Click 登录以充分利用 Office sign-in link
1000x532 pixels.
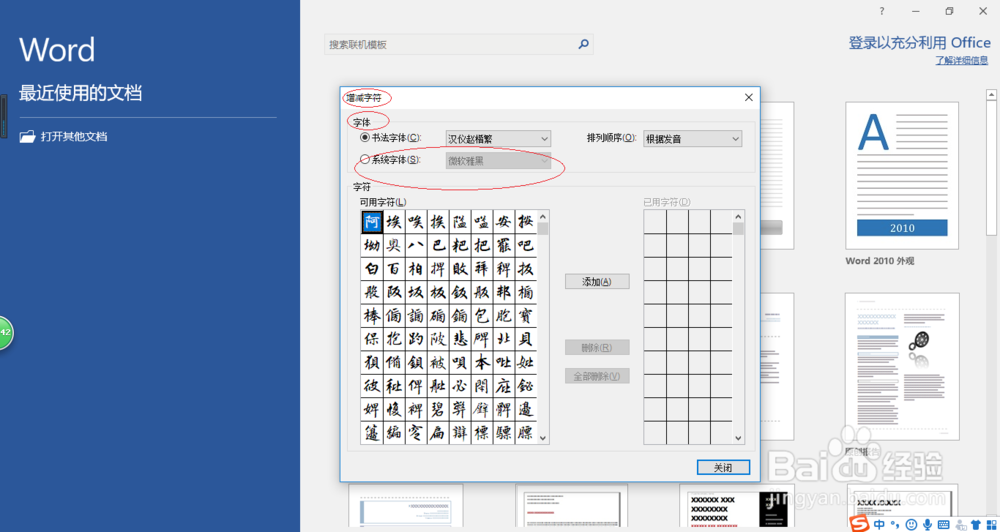click(x=920, y=43)
